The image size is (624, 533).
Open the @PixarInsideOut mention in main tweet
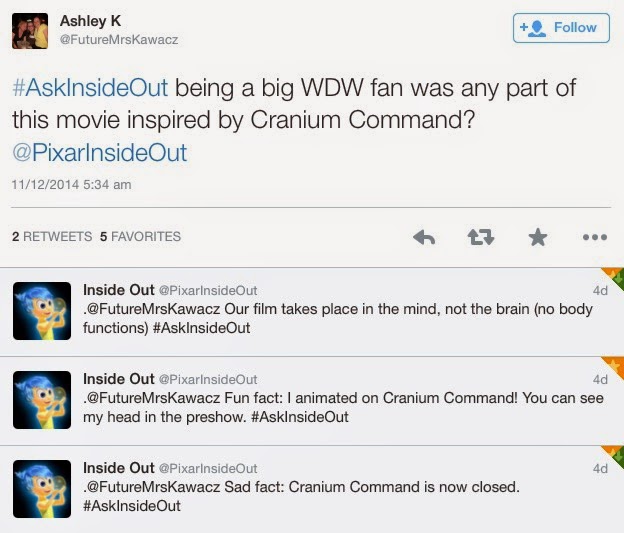99,153
